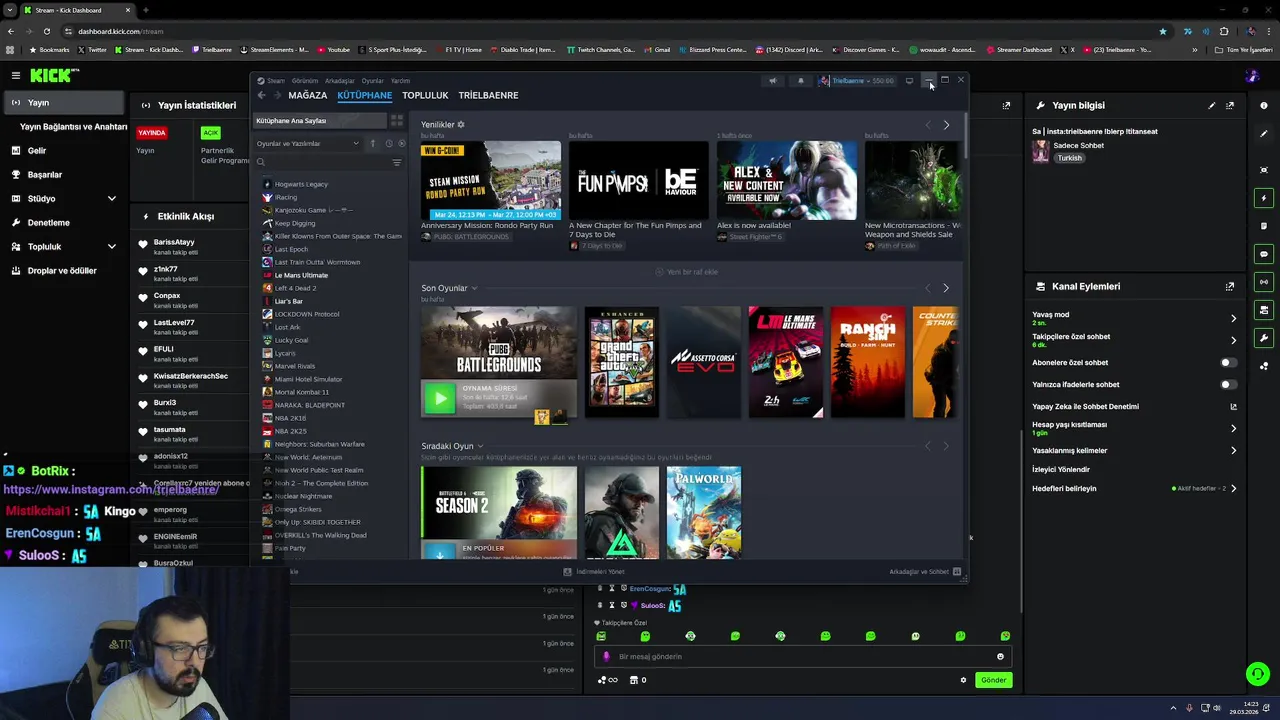Expand Yasaklanmış kelimeler settings

coord(1233,451)
